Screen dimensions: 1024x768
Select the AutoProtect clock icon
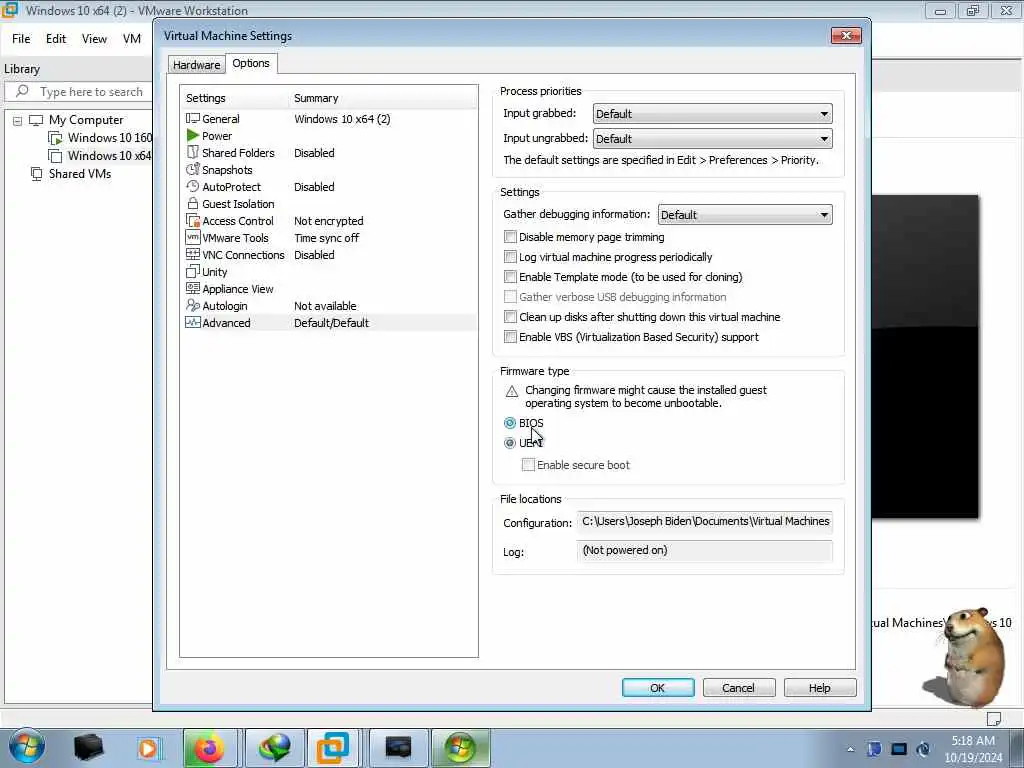coord(193,187)
